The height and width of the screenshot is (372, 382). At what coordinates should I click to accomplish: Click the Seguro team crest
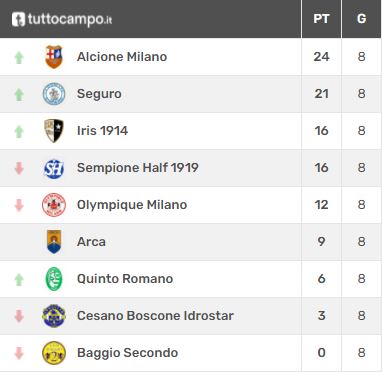(x=54, y=94)
